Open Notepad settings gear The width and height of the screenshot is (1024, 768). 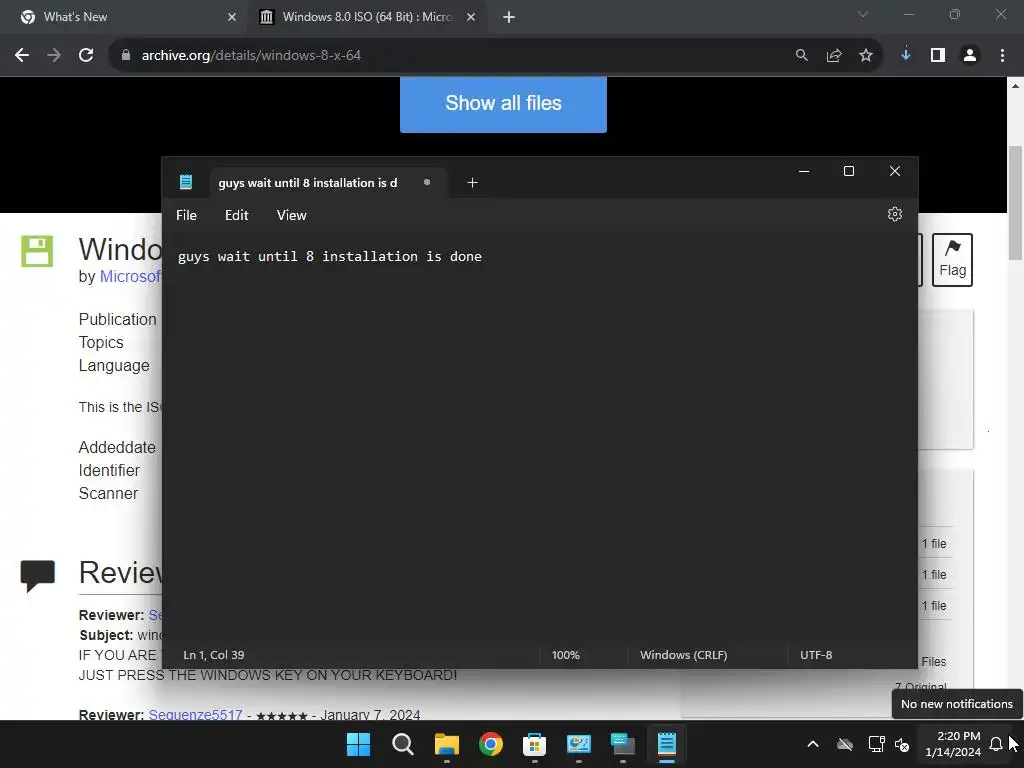(895, 214)
